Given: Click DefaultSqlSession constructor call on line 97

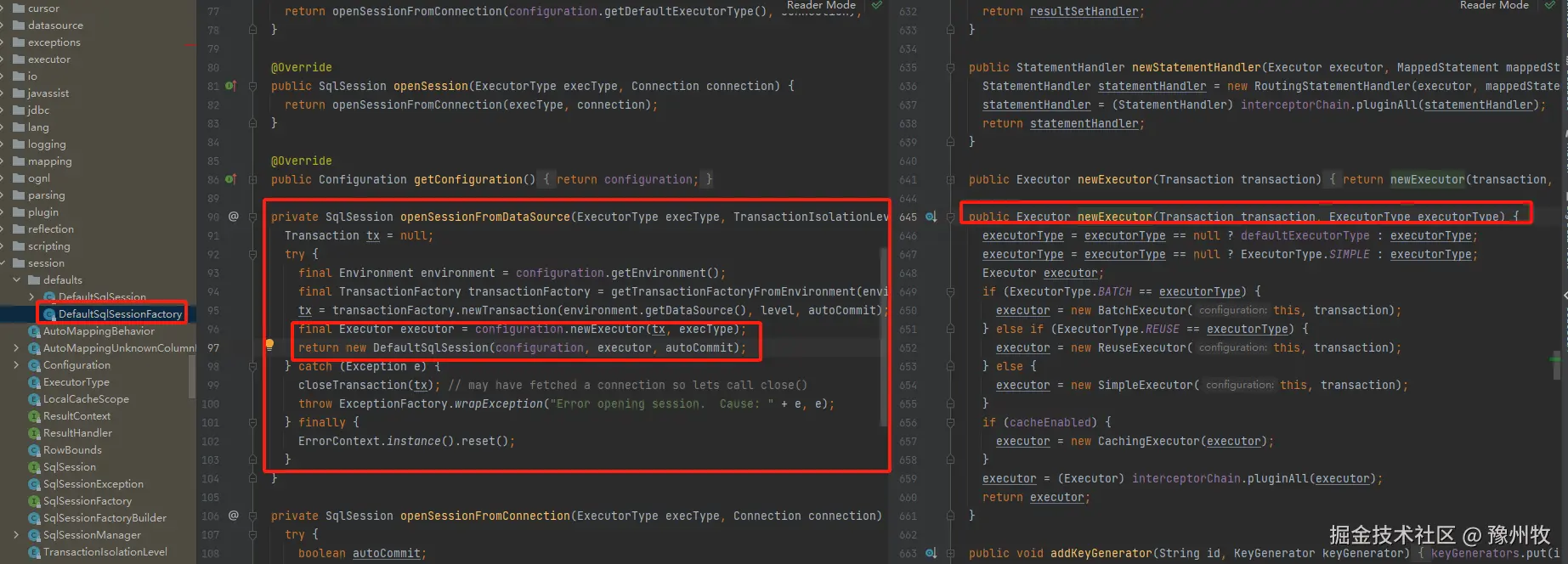Looking at the screenshot, I should point(431,347).
